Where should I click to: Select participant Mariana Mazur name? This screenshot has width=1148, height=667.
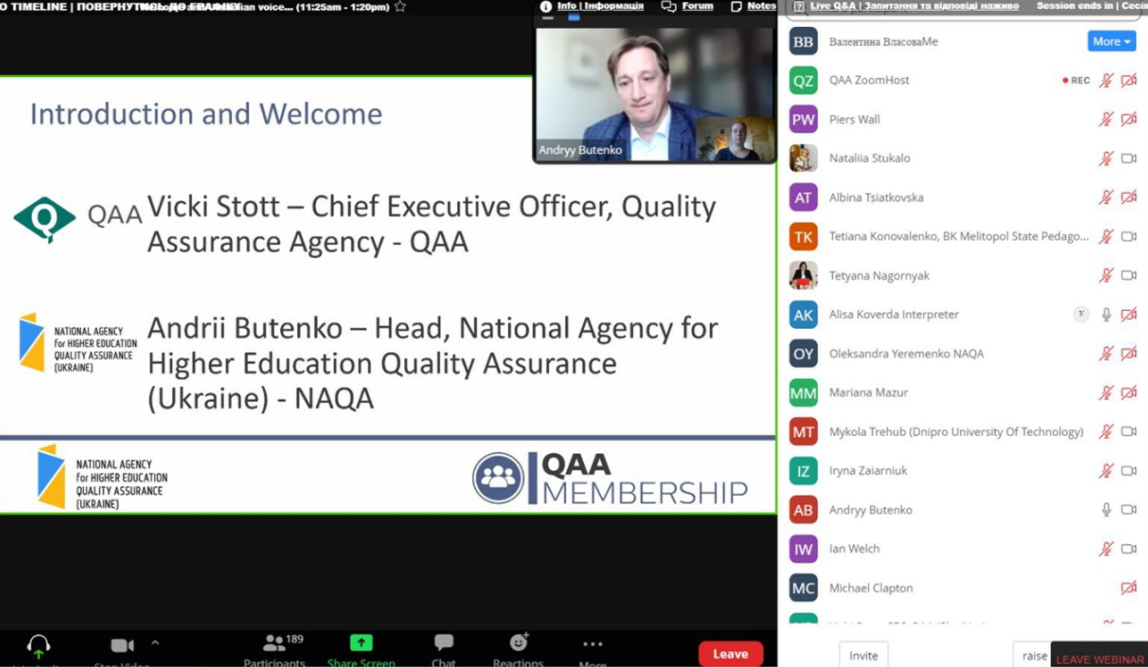pyautogui.click(x=868, y=392)
